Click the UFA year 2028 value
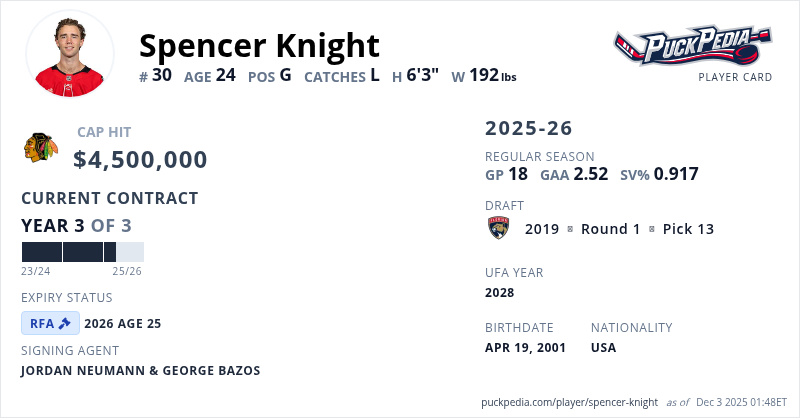The height and width of the screenshot is (418, 800). coord(499,292)
